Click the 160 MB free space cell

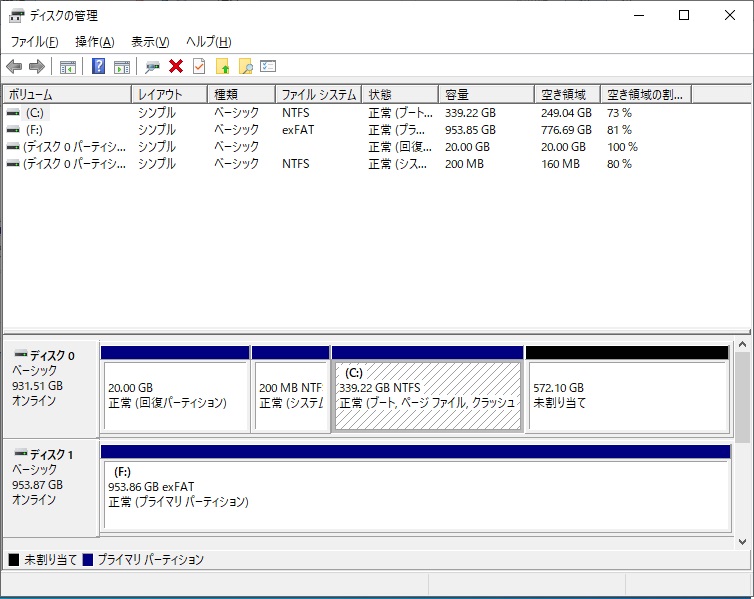pyautogui.click(x=560, y=164)
